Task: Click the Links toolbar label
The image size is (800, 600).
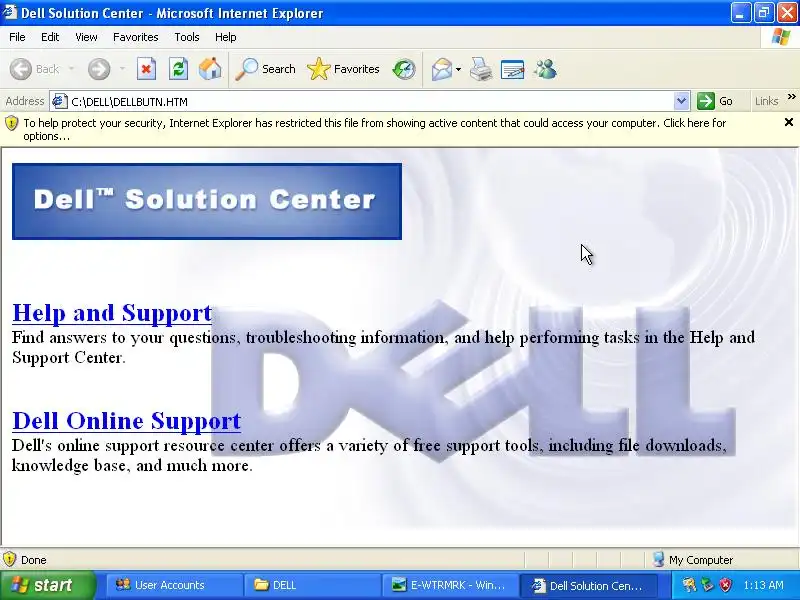Action: click(x=766, y=102)
